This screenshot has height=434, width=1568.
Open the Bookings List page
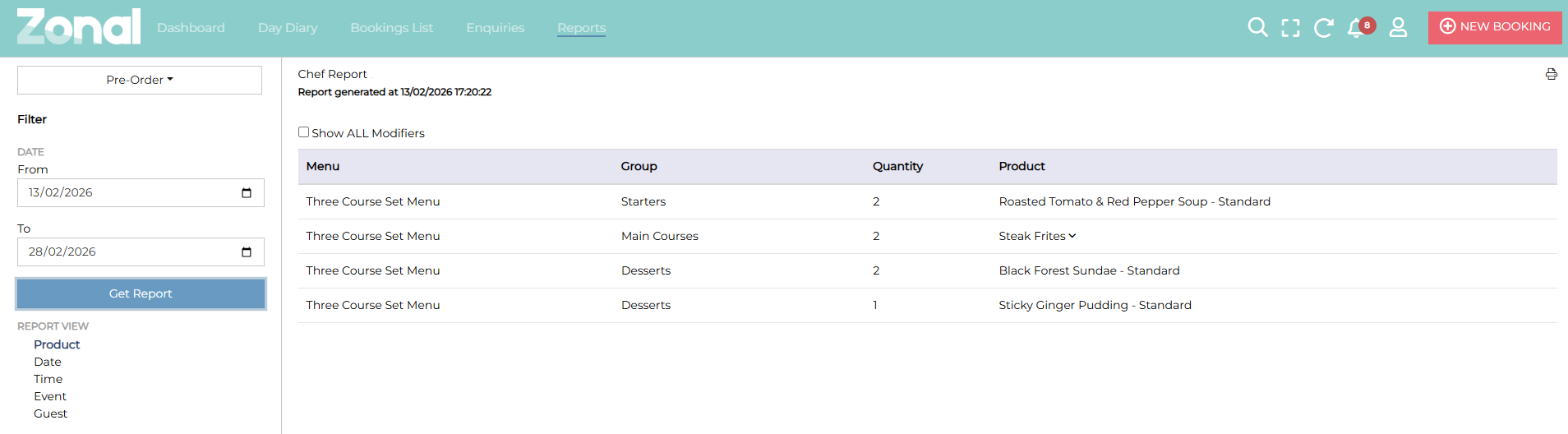tap(391, 28)
